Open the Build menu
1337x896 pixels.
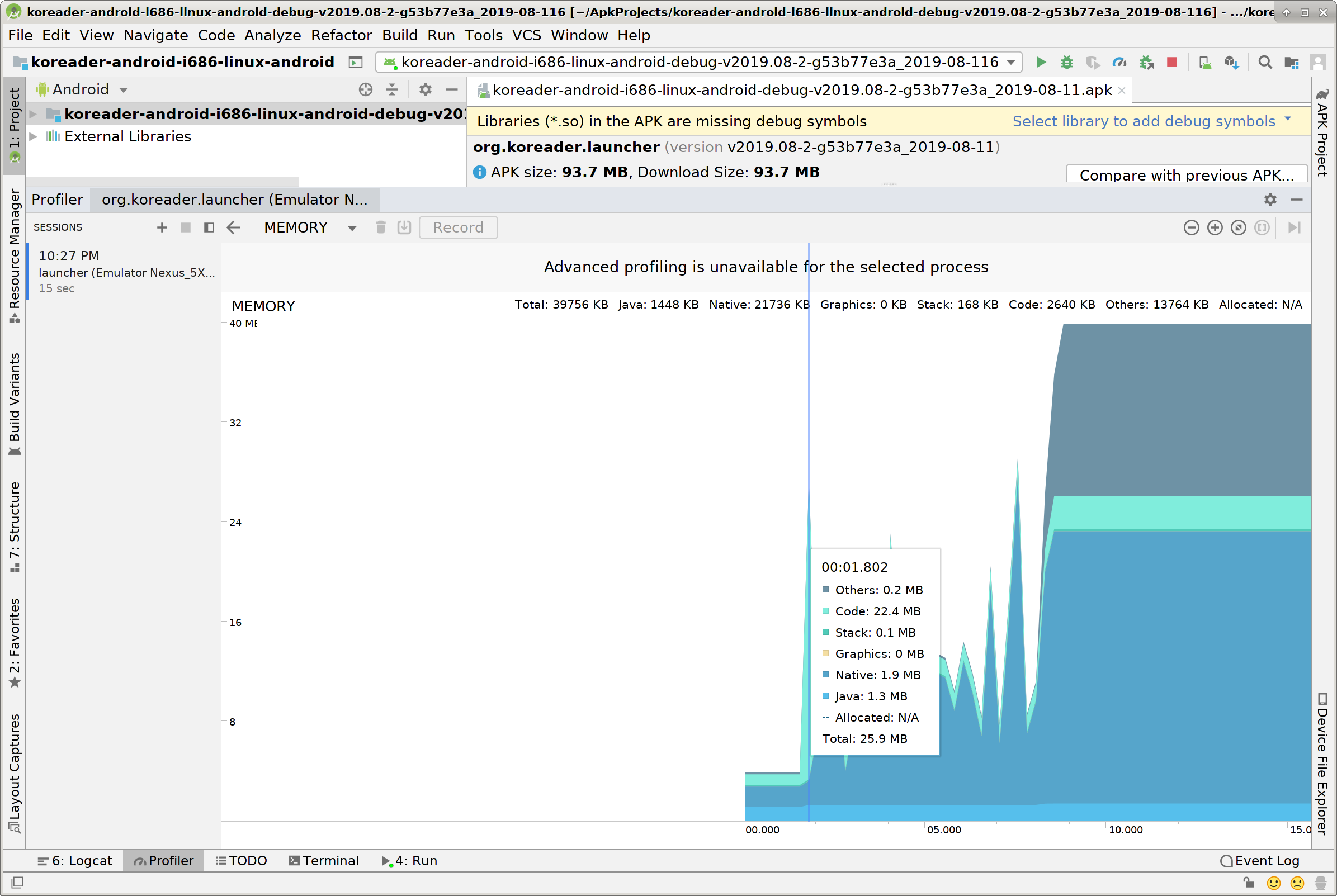coord(400,35)
